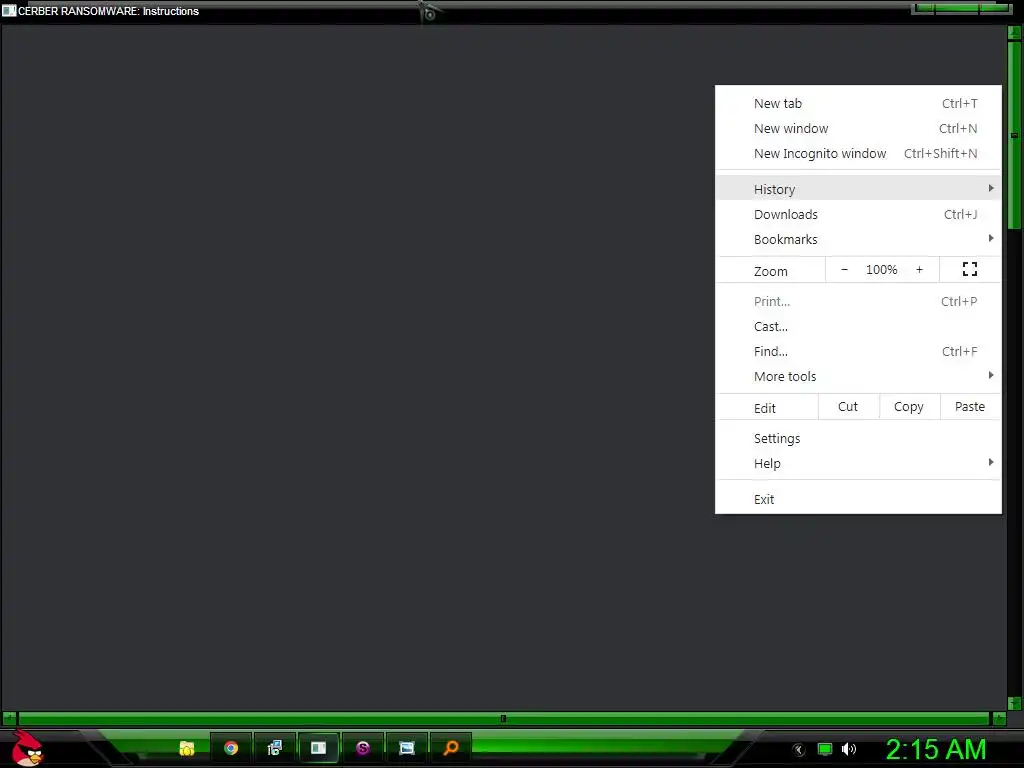The height and width of the screenshot is (768, 1024).
Task: Select New window menu item
Action: 858,128
